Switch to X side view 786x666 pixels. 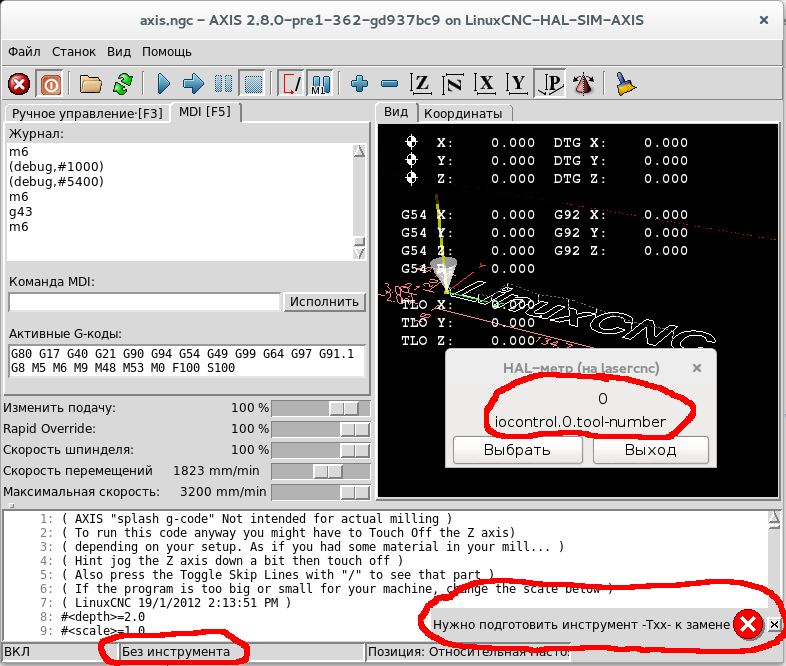coord(485,84)
